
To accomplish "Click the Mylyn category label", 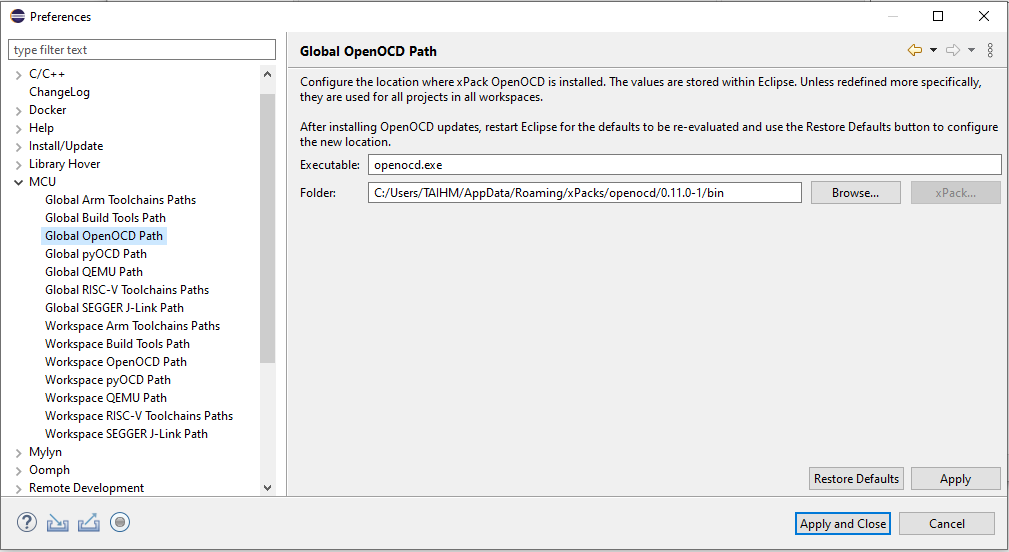I will point(45,452).
